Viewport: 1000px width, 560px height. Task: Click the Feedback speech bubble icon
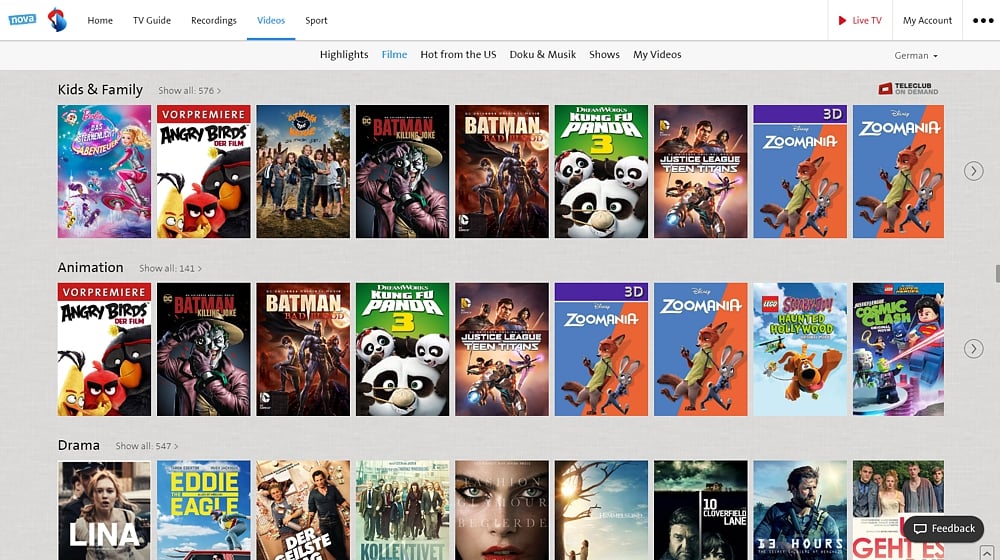pyautogui.click(x=920, y=529)
